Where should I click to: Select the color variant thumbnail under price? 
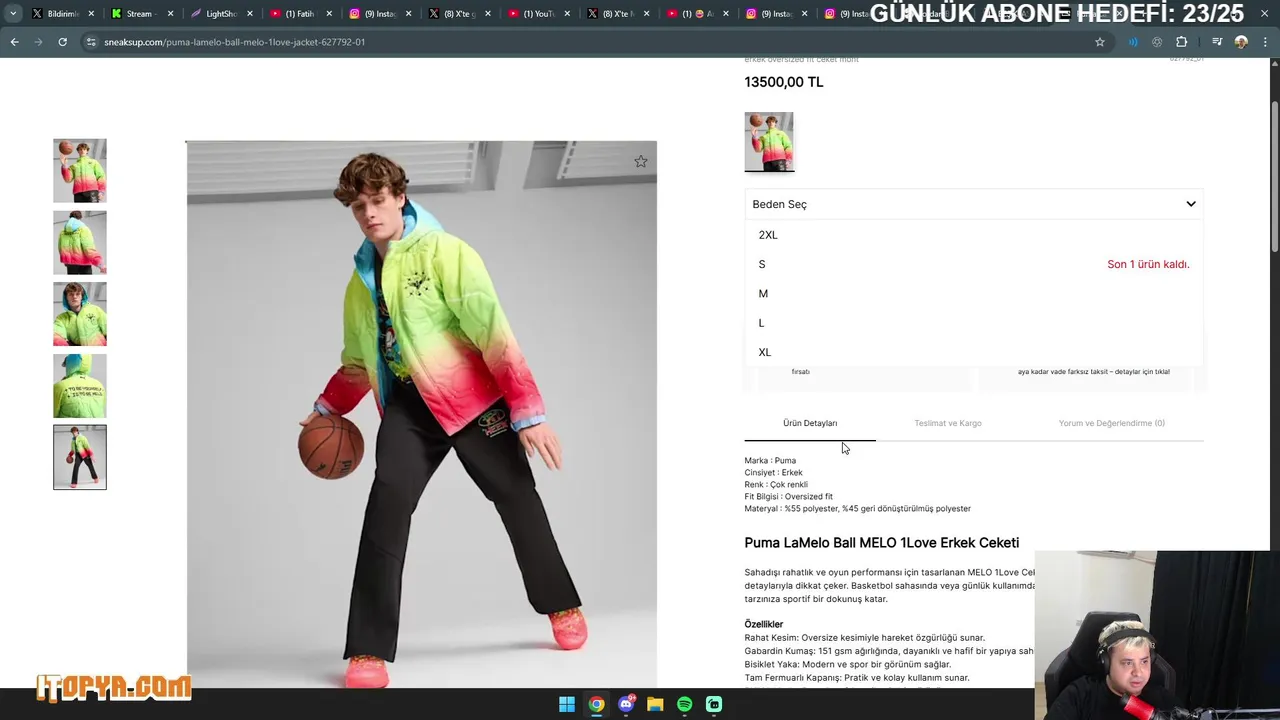[x=769, y=142]
